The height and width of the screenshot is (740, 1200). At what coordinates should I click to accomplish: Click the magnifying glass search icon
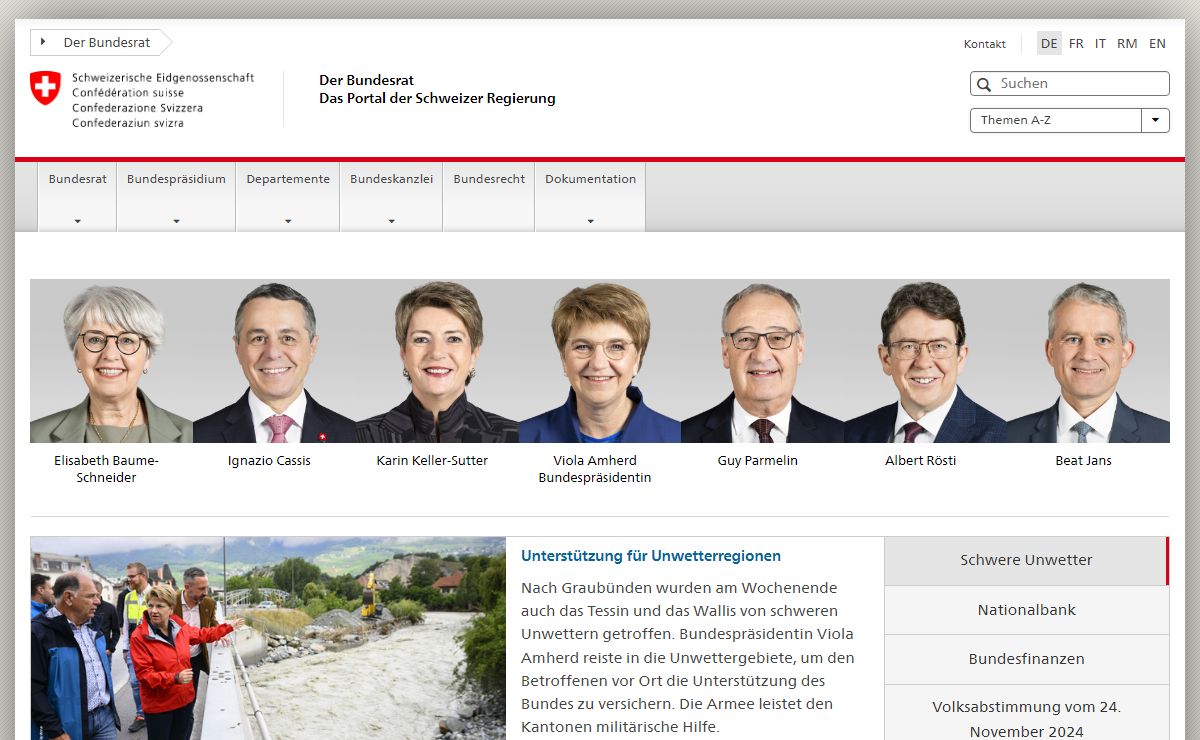(x=984, y=84)
